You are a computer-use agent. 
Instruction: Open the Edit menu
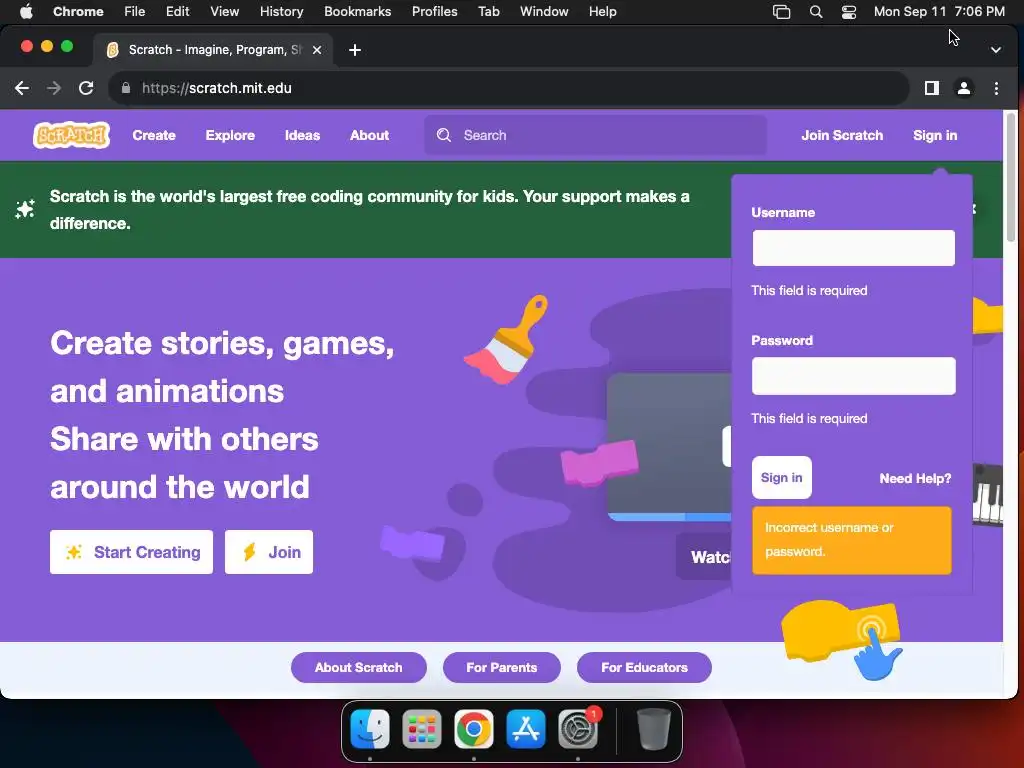[x=177, y=12]
